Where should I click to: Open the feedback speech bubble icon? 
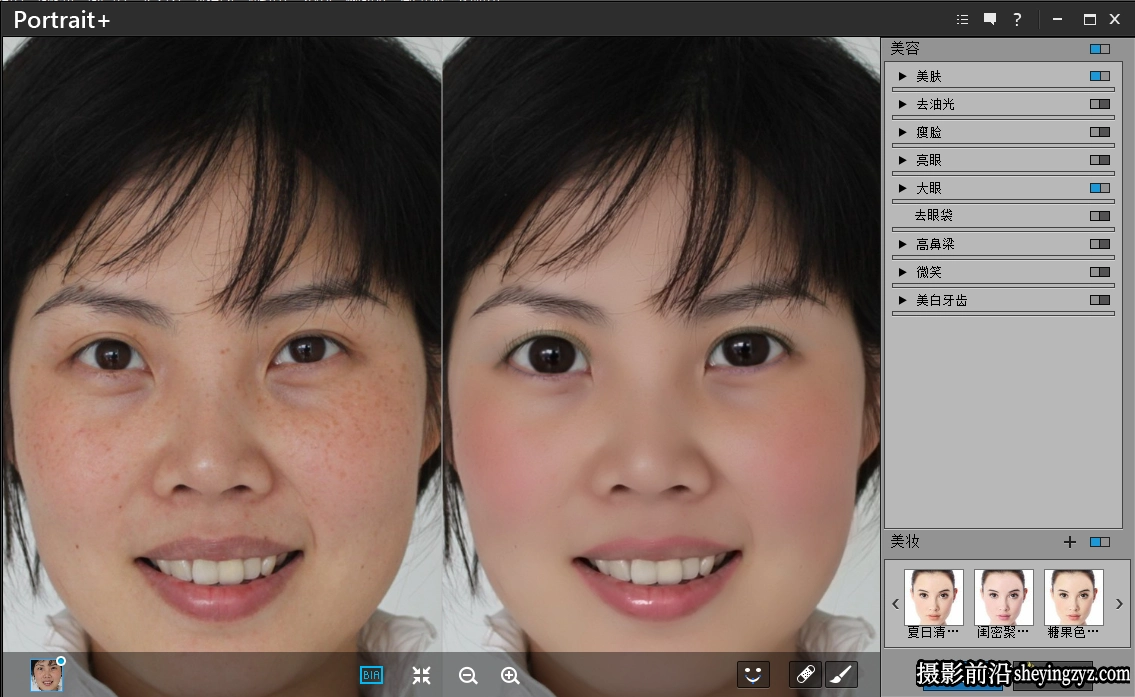point(990,20)
